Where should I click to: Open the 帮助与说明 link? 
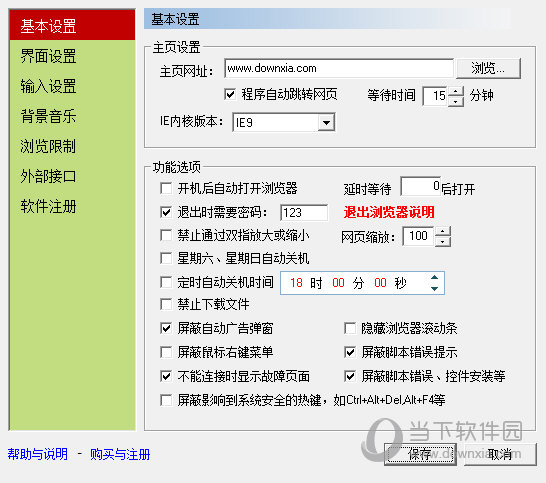point(38,454)
